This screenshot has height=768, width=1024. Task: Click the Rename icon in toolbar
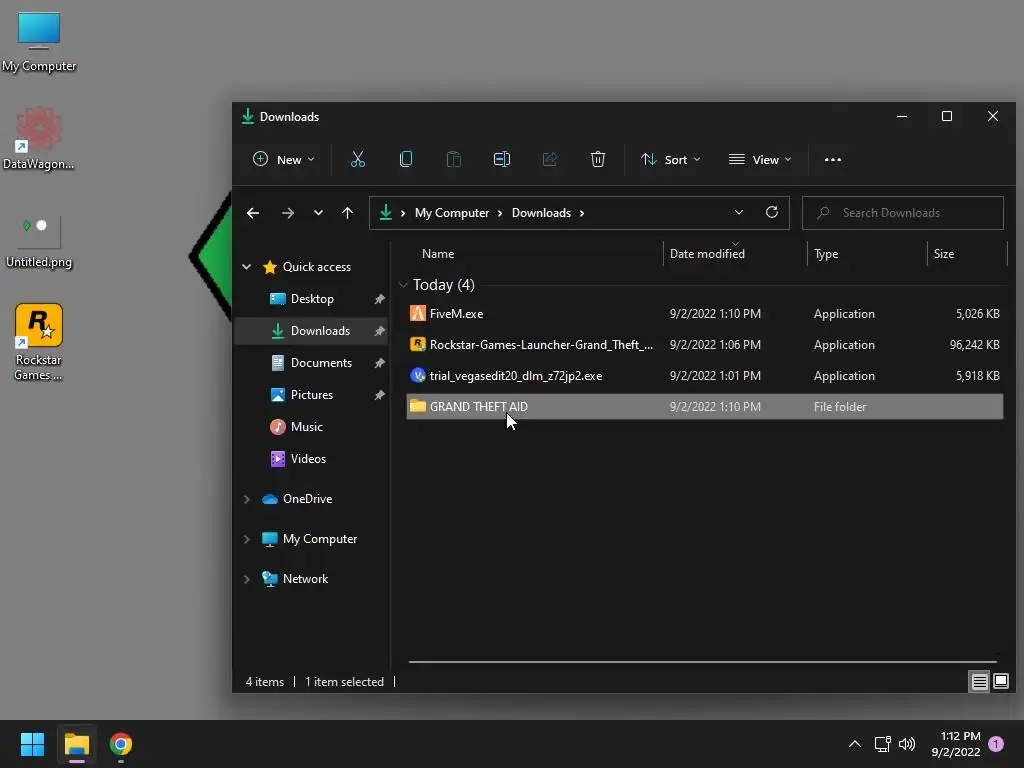502,159
